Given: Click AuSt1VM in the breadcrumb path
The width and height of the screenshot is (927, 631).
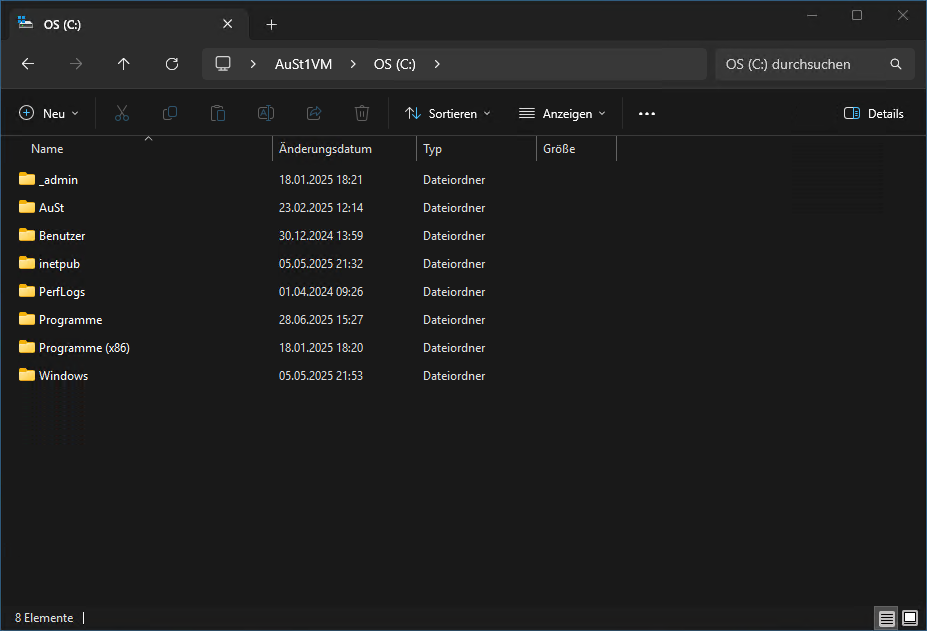Looking at the screenshot, I should 303,64.
